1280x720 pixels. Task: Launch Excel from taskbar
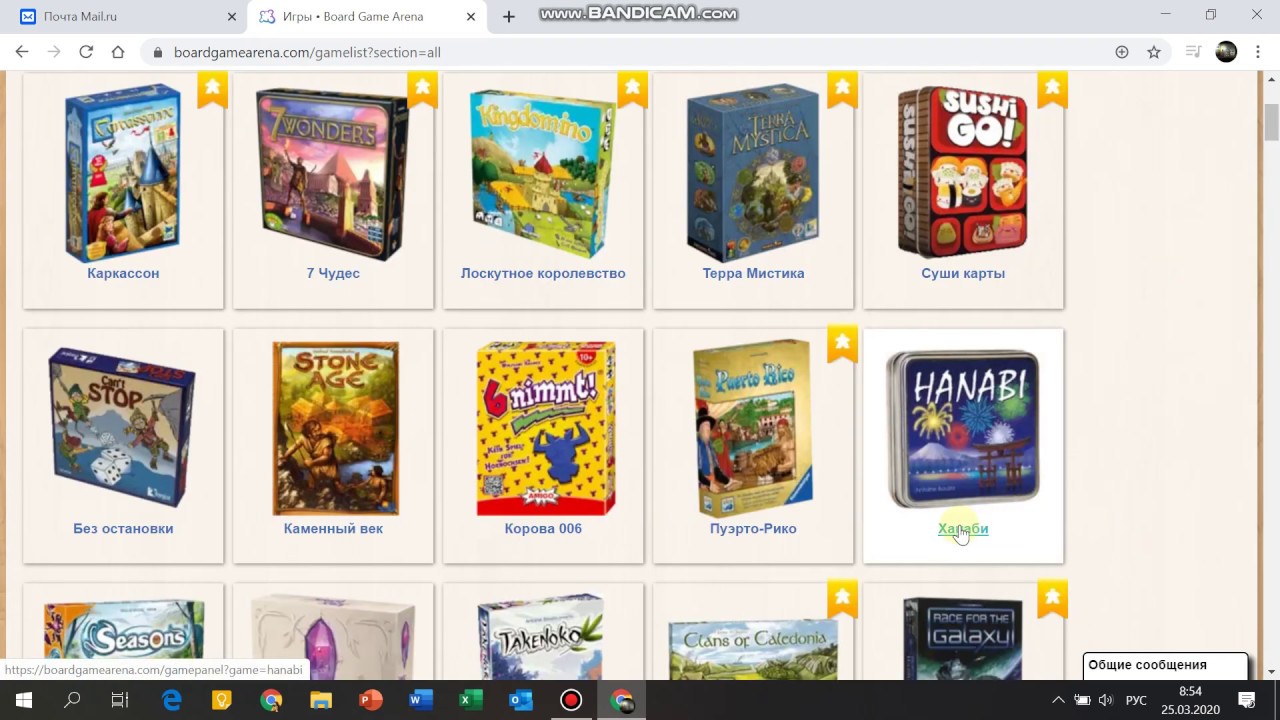(x=471, y=700)
